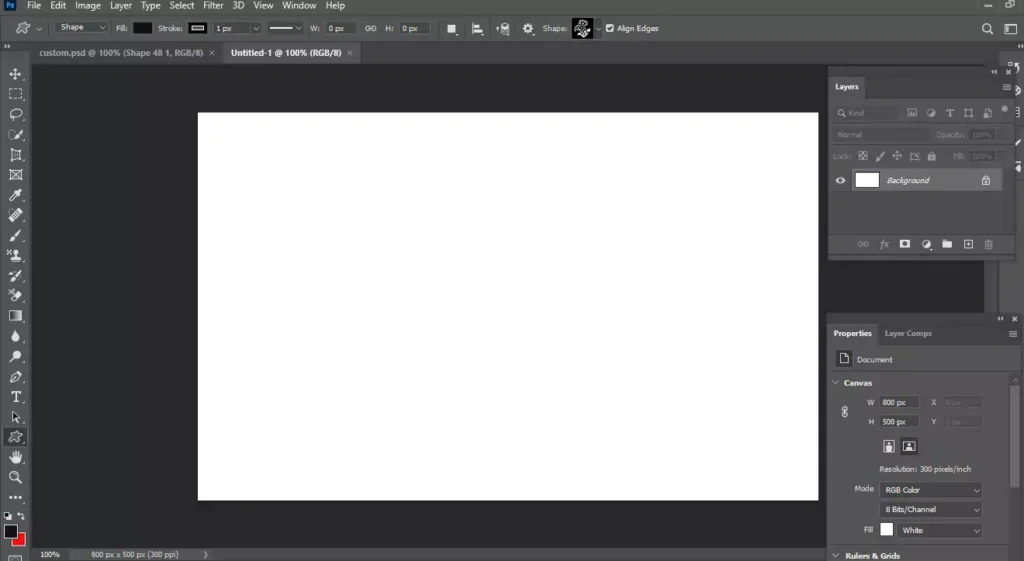Select the Brush tool
The image size is (1024, 561).
point(16,235)
